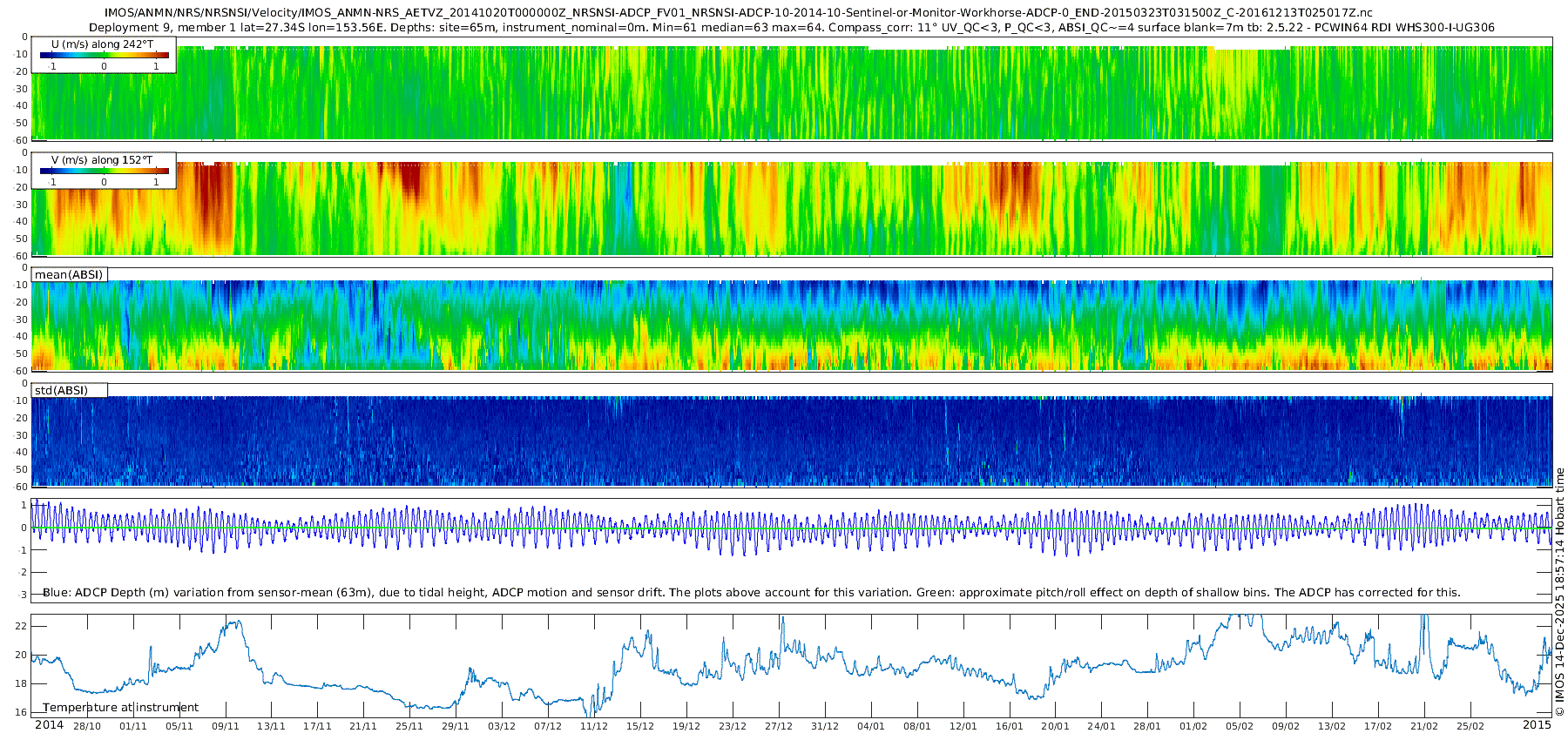Select the 'V (m/s) along 152°T' legend label

[x=103, y=159]
